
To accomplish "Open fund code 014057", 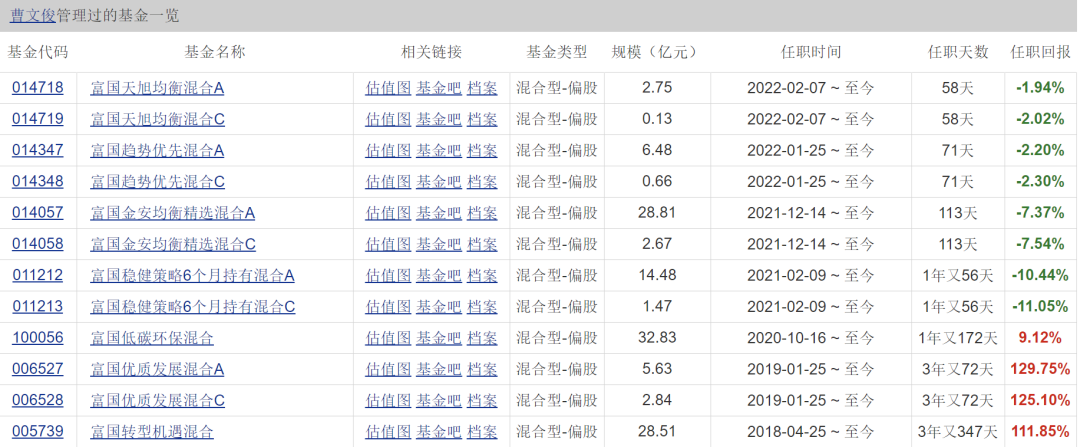I will point(37,213).
